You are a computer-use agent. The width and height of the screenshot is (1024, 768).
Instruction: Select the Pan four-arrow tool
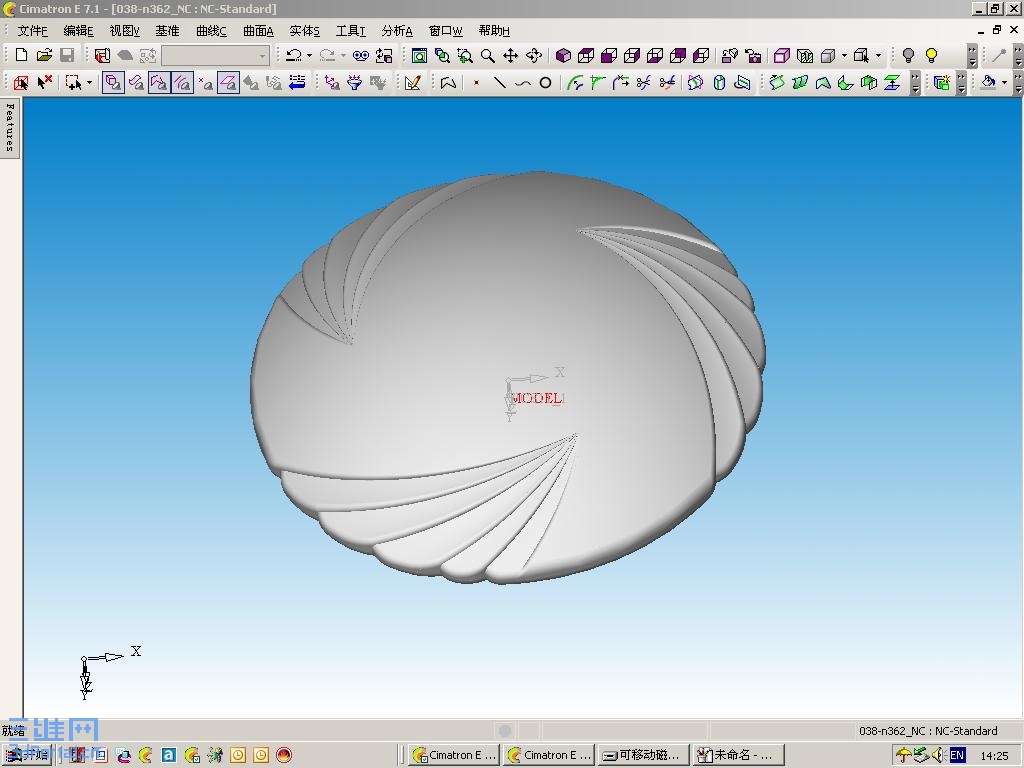click(510, 56)
